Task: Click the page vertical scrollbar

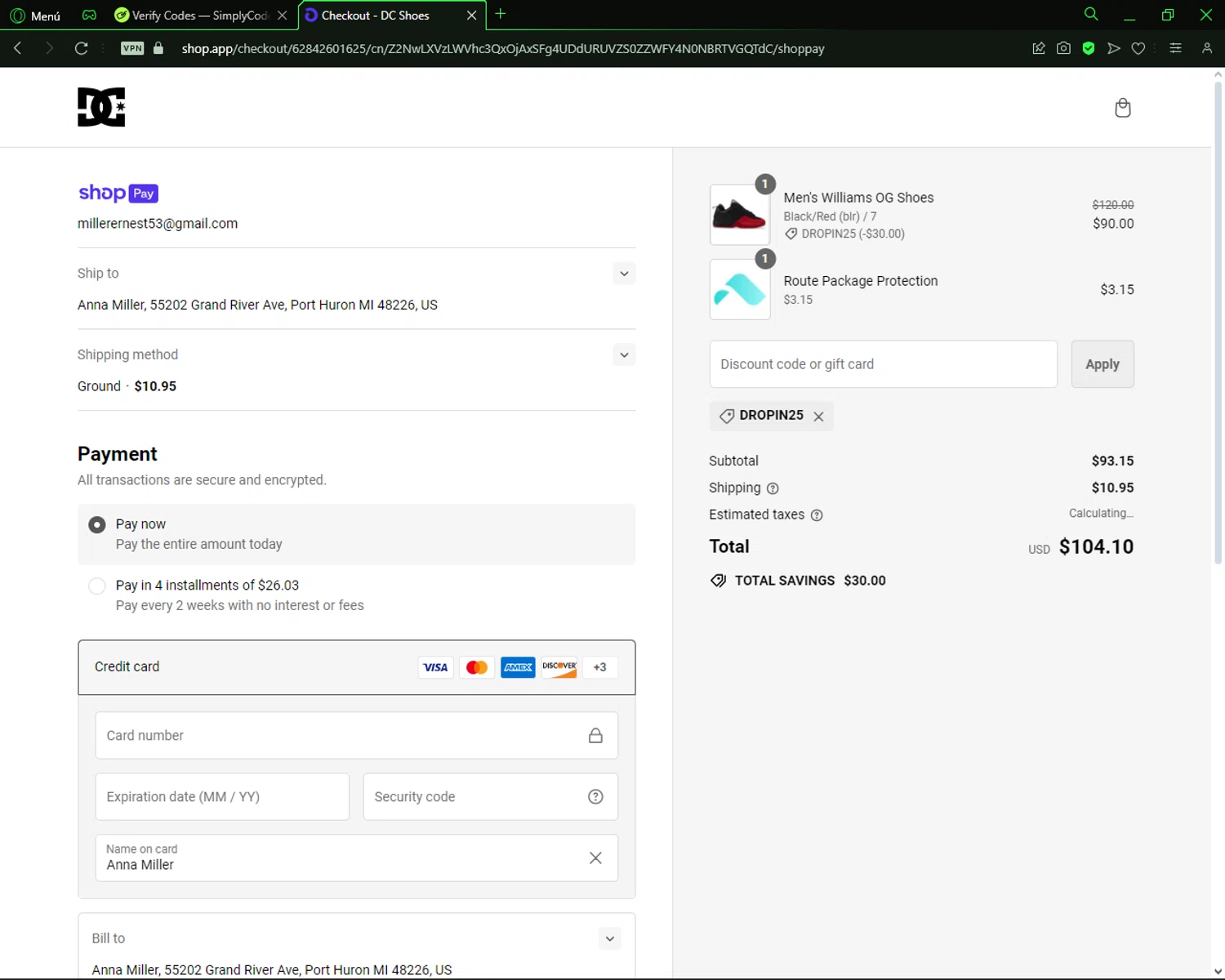Action: click(1218, 322)
